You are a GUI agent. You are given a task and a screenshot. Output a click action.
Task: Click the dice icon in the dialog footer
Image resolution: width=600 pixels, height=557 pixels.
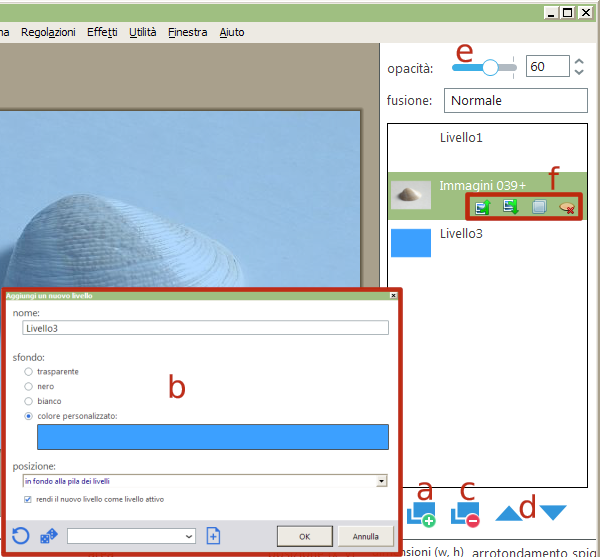pos(48,535)
